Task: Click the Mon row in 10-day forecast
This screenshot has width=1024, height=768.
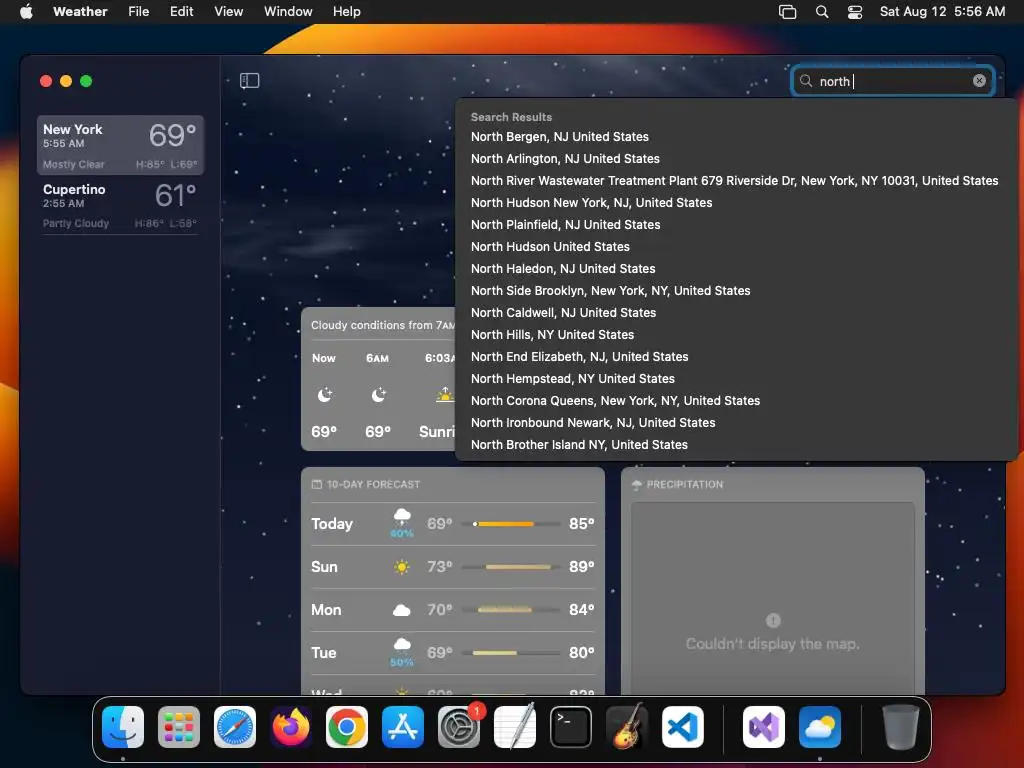Action: coord(453,610)
